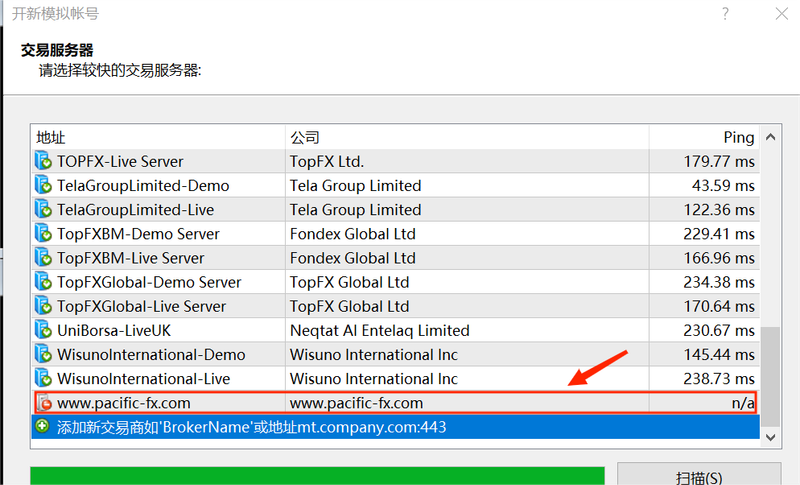Select the WisunoInternational-Live address
Viewport: 800px width, 485px height.
pyautogui.click(x=143, y=379)
